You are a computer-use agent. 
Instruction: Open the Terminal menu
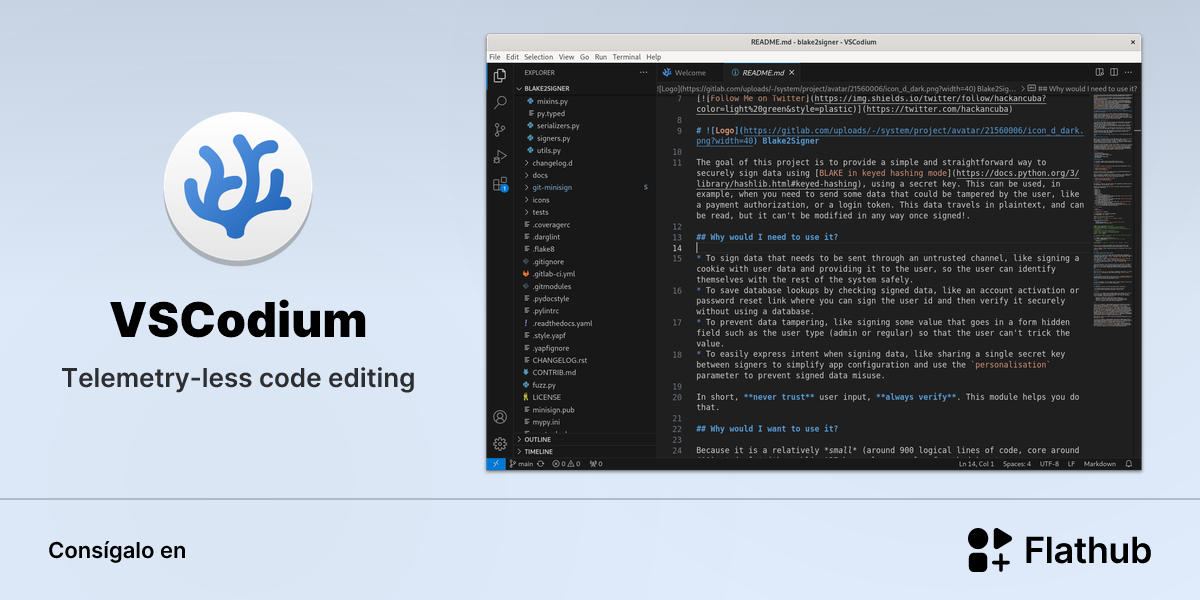(627, 57)
